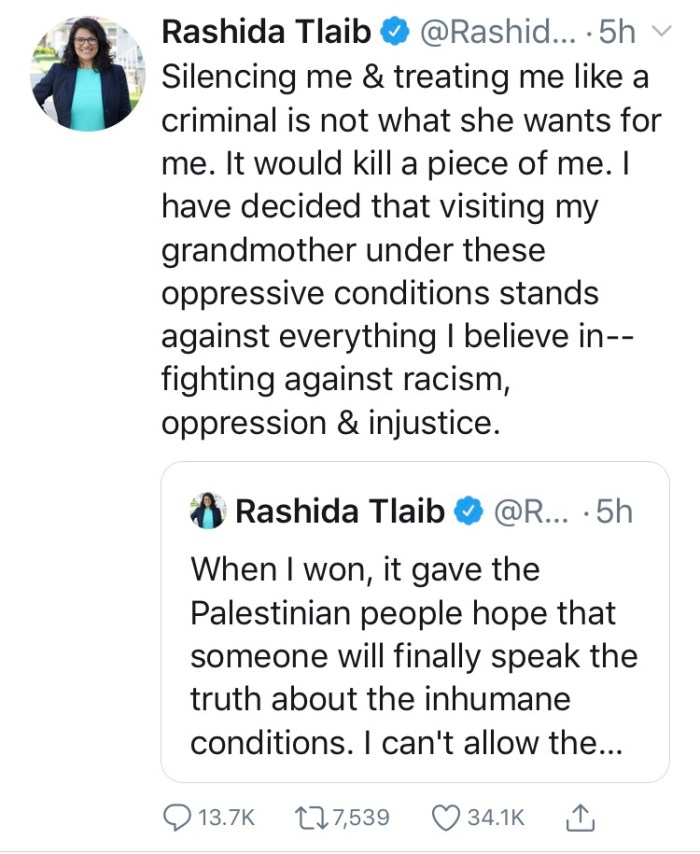Open the Rashida Tlaib name at the top
The width and height of the screenshot is (700, 854).
pos(267,33)
